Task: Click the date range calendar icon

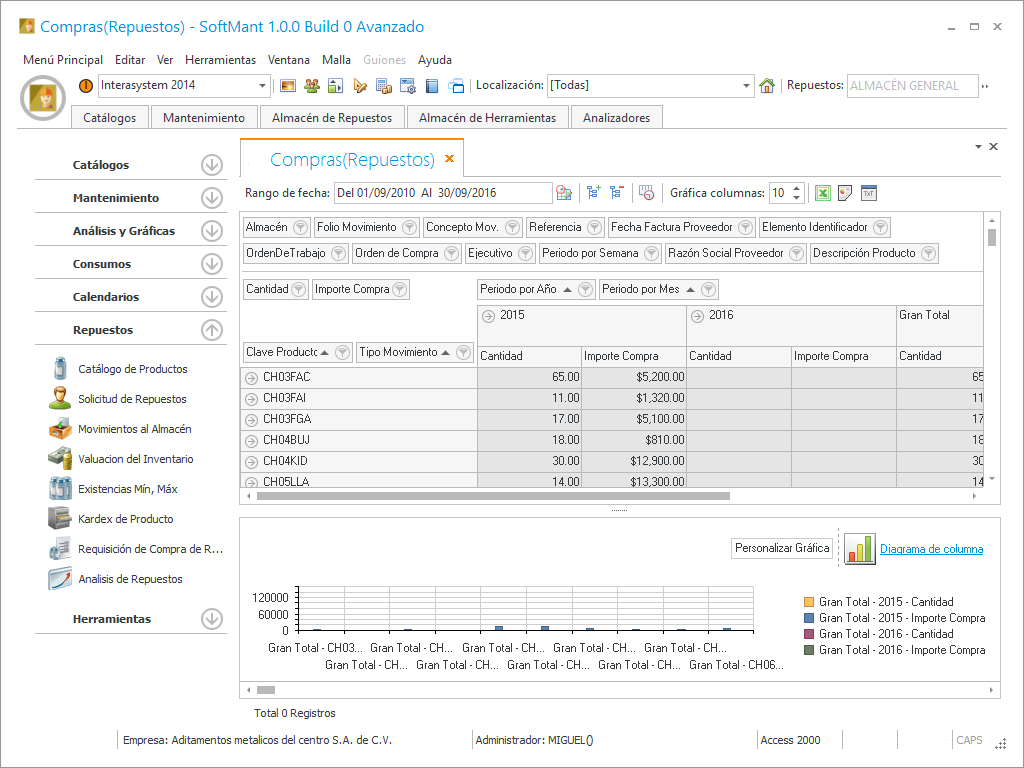Action: tap(564, 193)
